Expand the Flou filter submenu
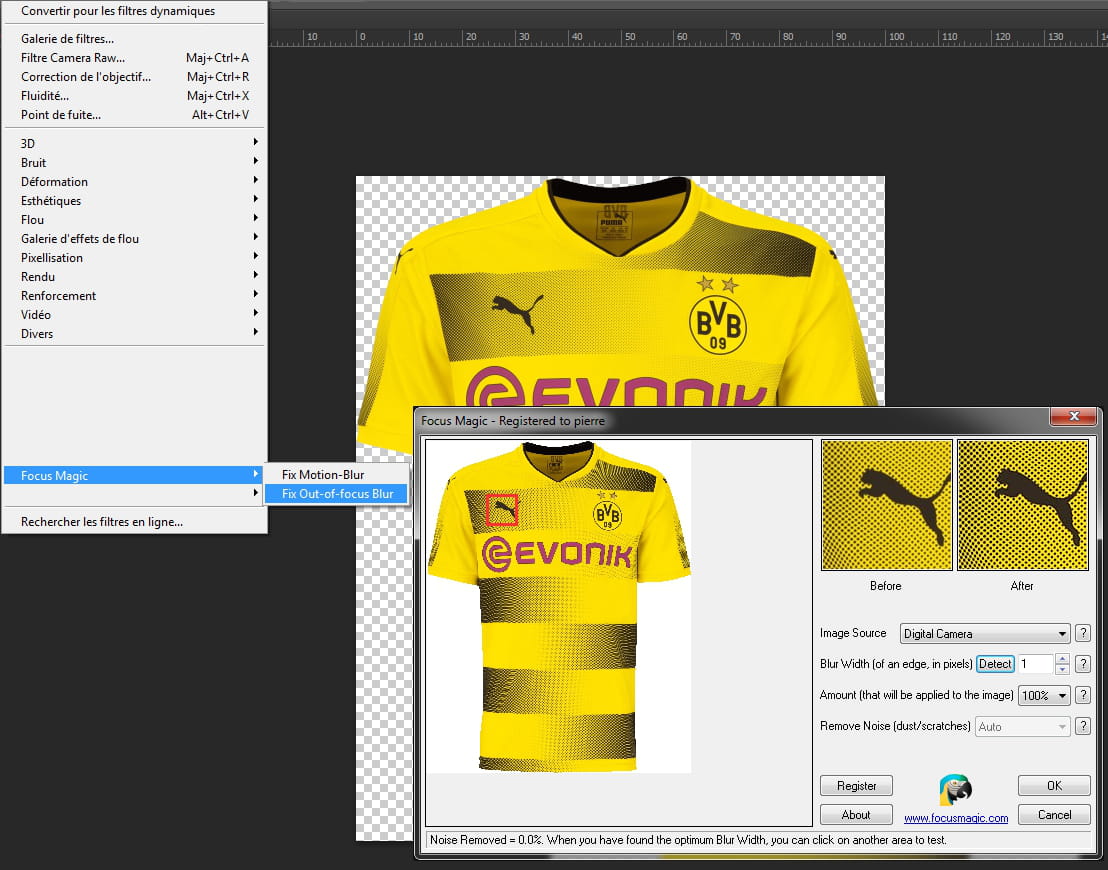Viewport: 1108px width, 870px height. click(x=134, y=220)
